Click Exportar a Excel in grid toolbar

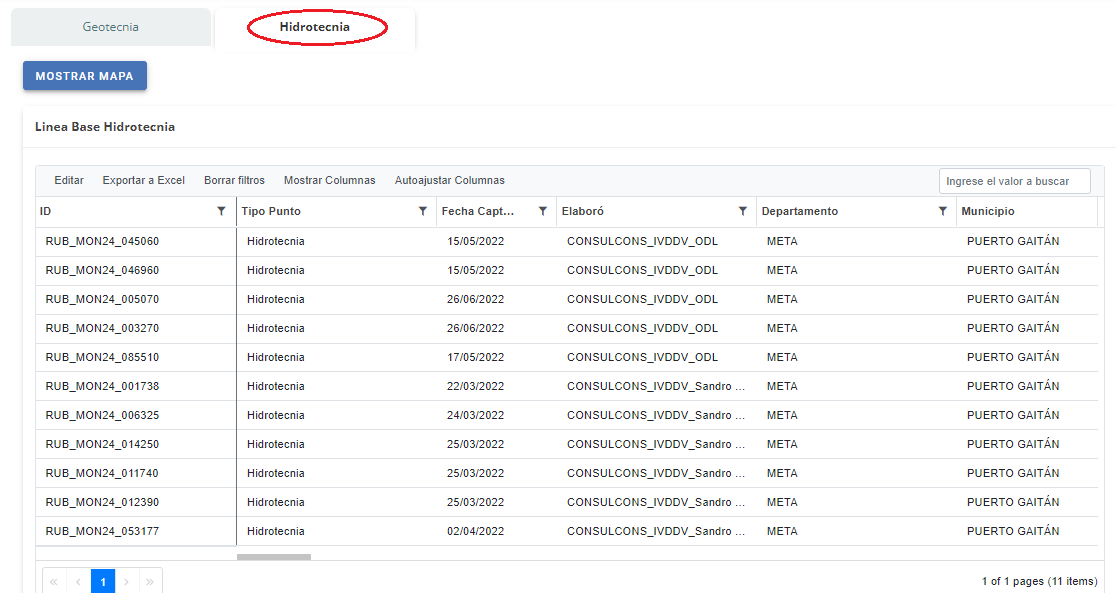tap(143, 181)
